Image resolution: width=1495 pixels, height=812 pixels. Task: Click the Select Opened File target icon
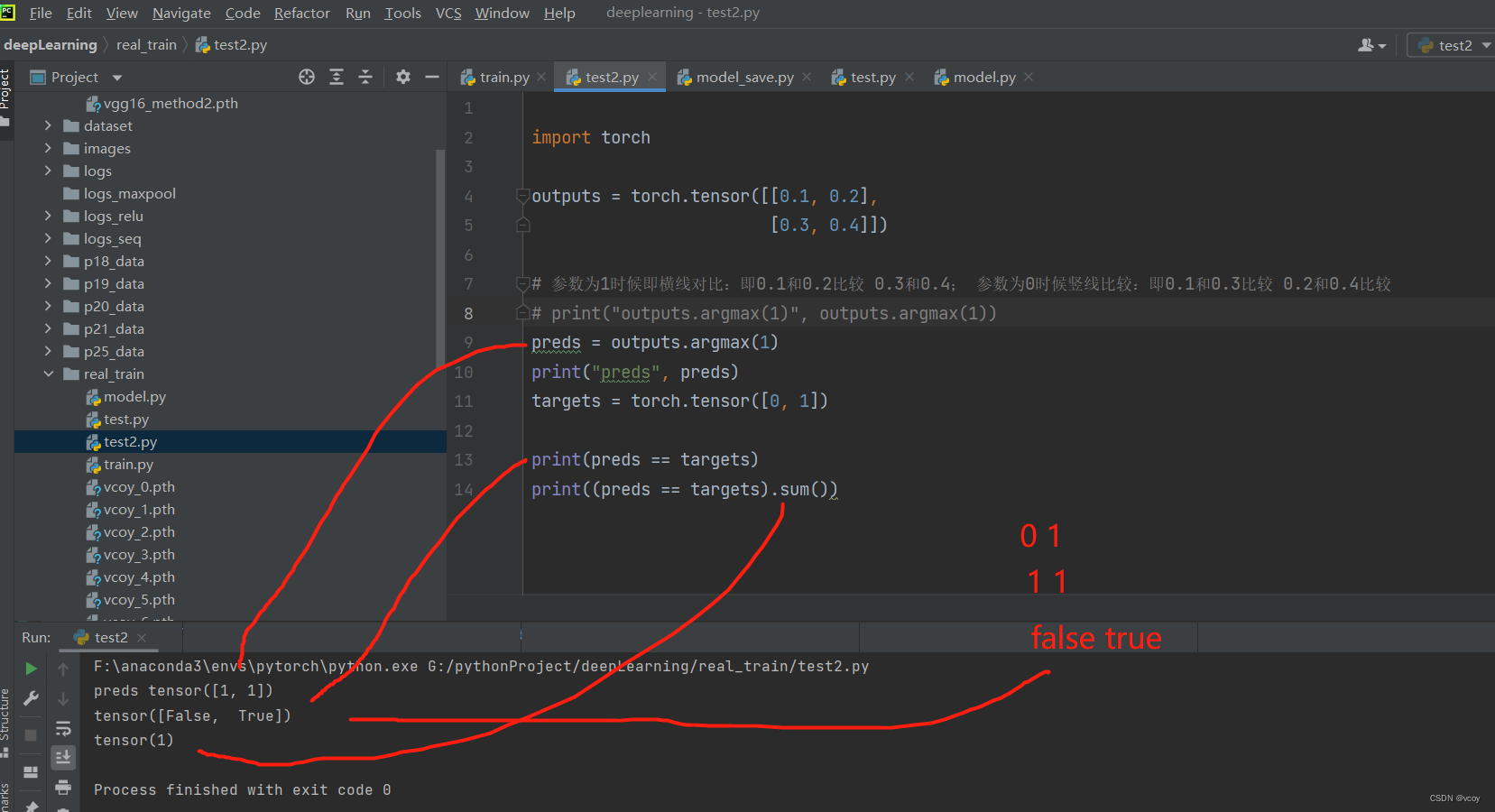click(307, 77)
